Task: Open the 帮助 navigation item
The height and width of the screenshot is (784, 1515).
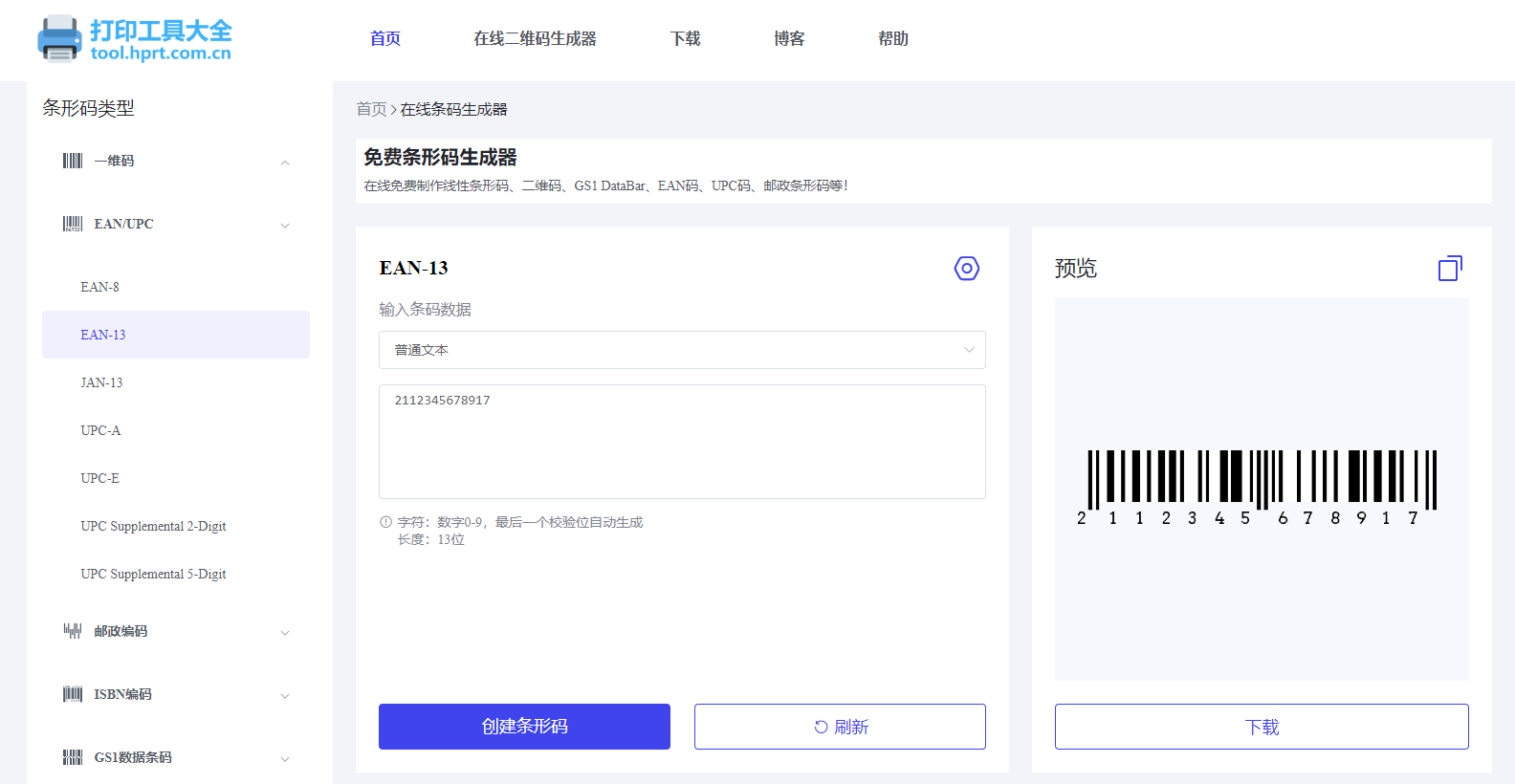Action: (893, 38)
